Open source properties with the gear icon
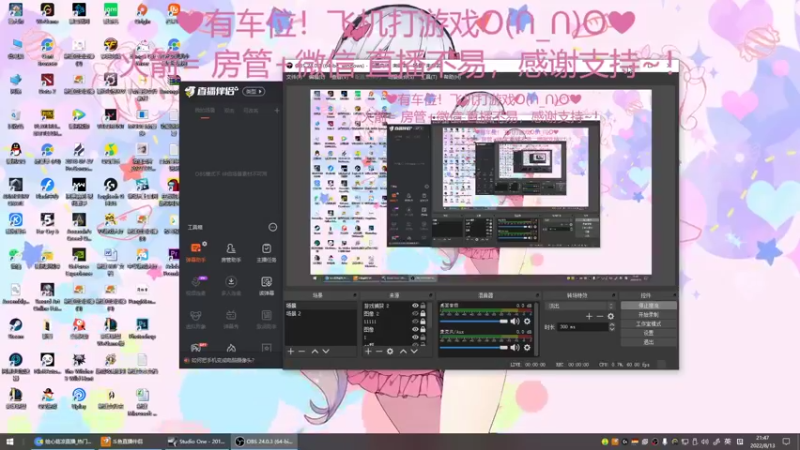This screenshot has width=800, height=450. pos(390,352)
